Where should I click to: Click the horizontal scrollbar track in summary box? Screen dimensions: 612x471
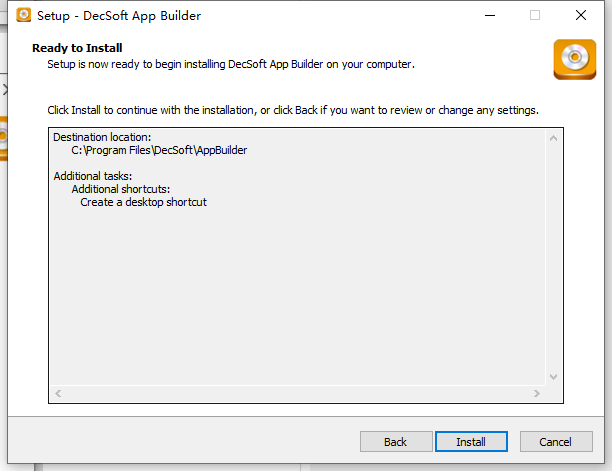pos(297,393)
